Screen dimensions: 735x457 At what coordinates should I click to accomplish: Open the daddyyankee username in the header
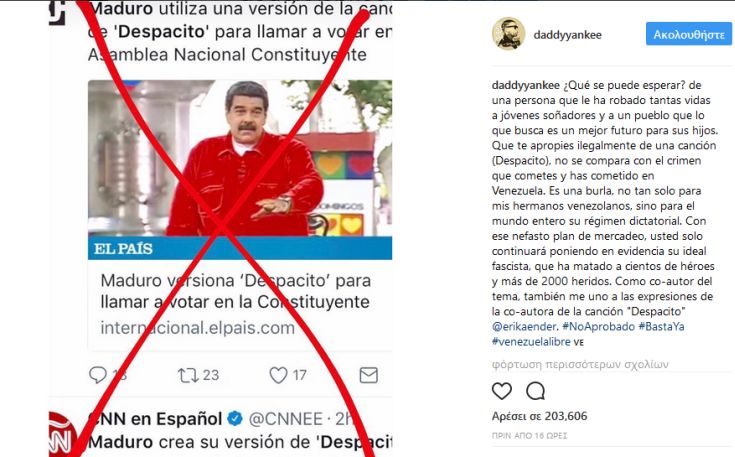[x=567, y=35]
